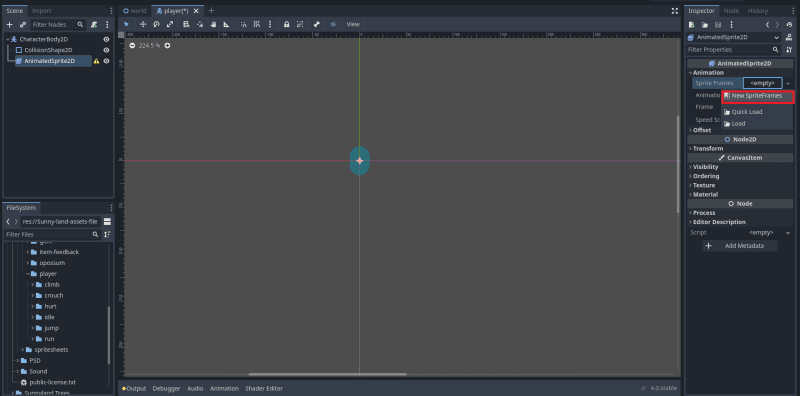Hide the CollisionShape2D node
The width and height of the screenshot is (800, 396).
pos(107,50)
